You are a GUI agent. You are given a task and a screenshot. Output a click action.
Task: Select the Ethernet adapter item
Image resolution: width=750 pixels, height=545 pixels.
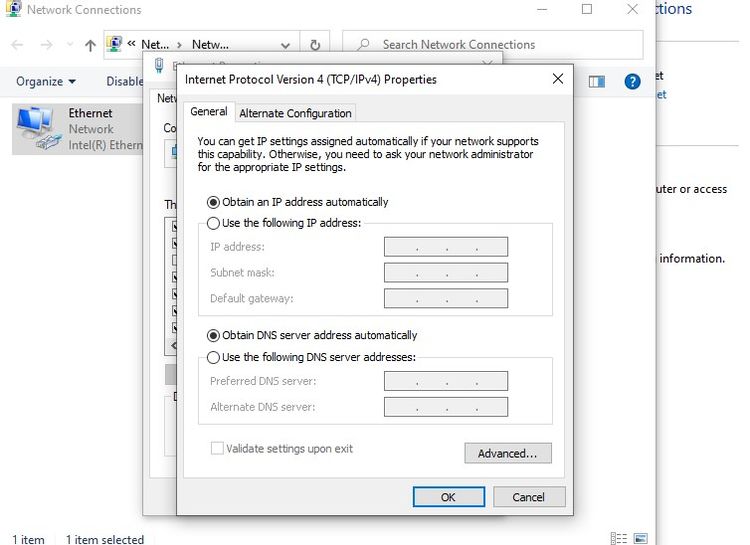click(78, 129)
